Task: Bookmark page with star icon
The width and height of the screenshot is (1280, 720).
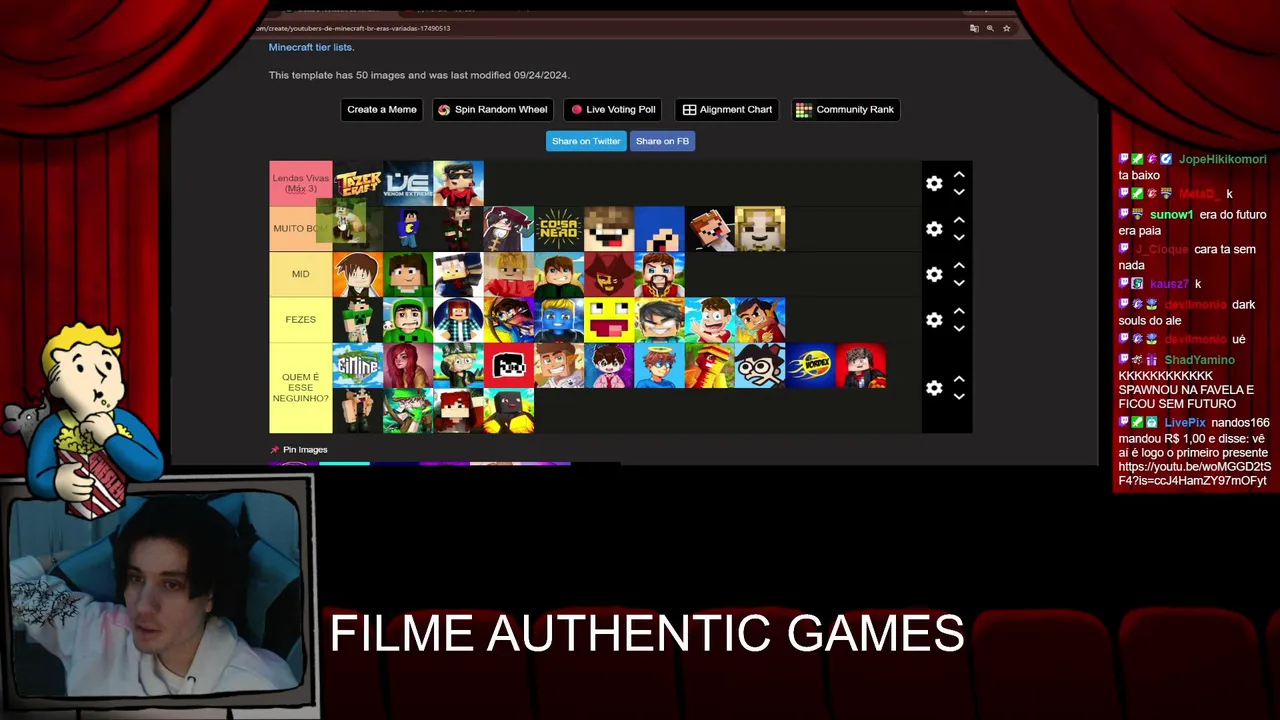Action: click(x=1006, y=28)
